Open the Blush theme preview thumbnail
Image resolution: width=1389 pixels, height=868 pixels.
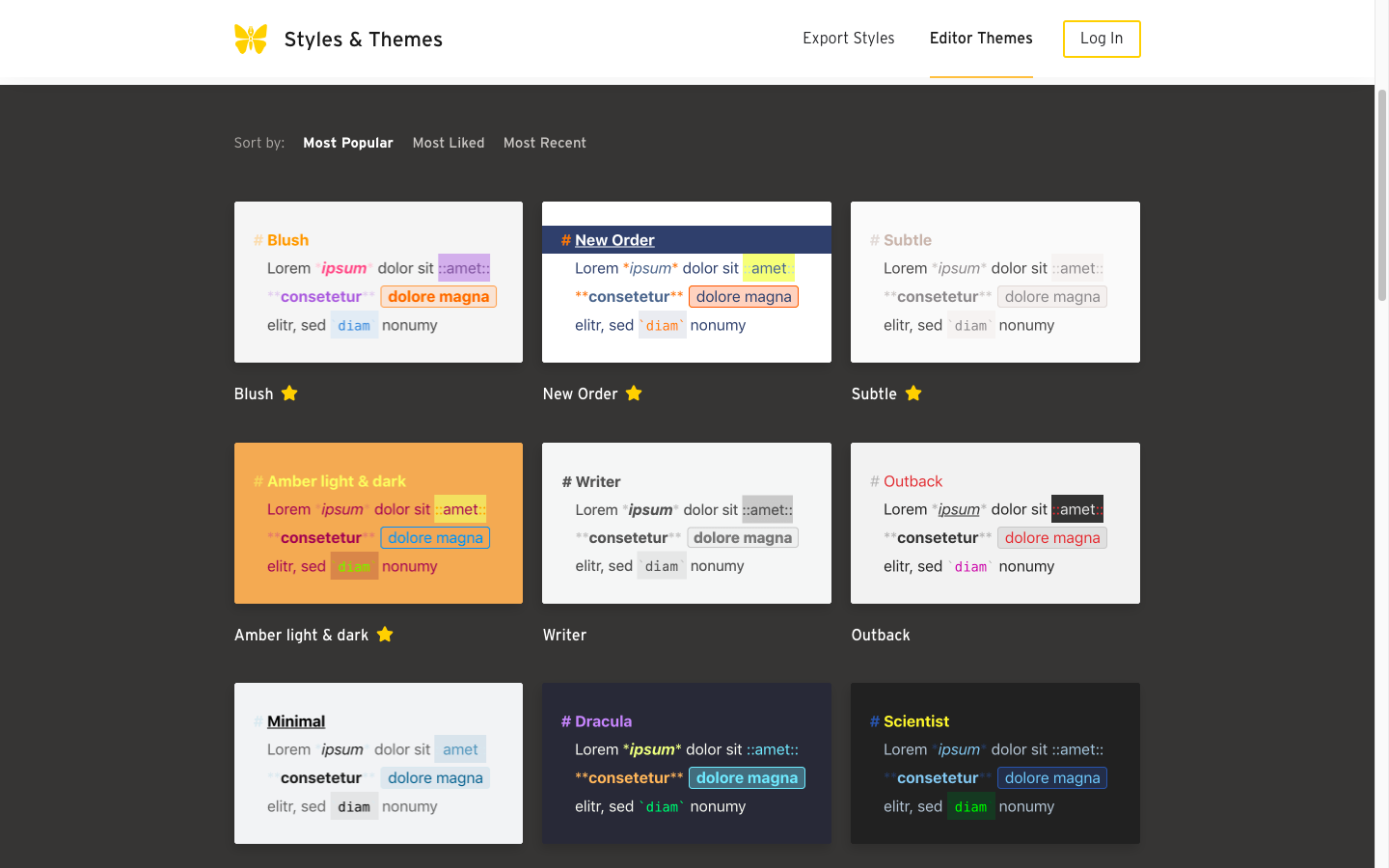[378, 282]
